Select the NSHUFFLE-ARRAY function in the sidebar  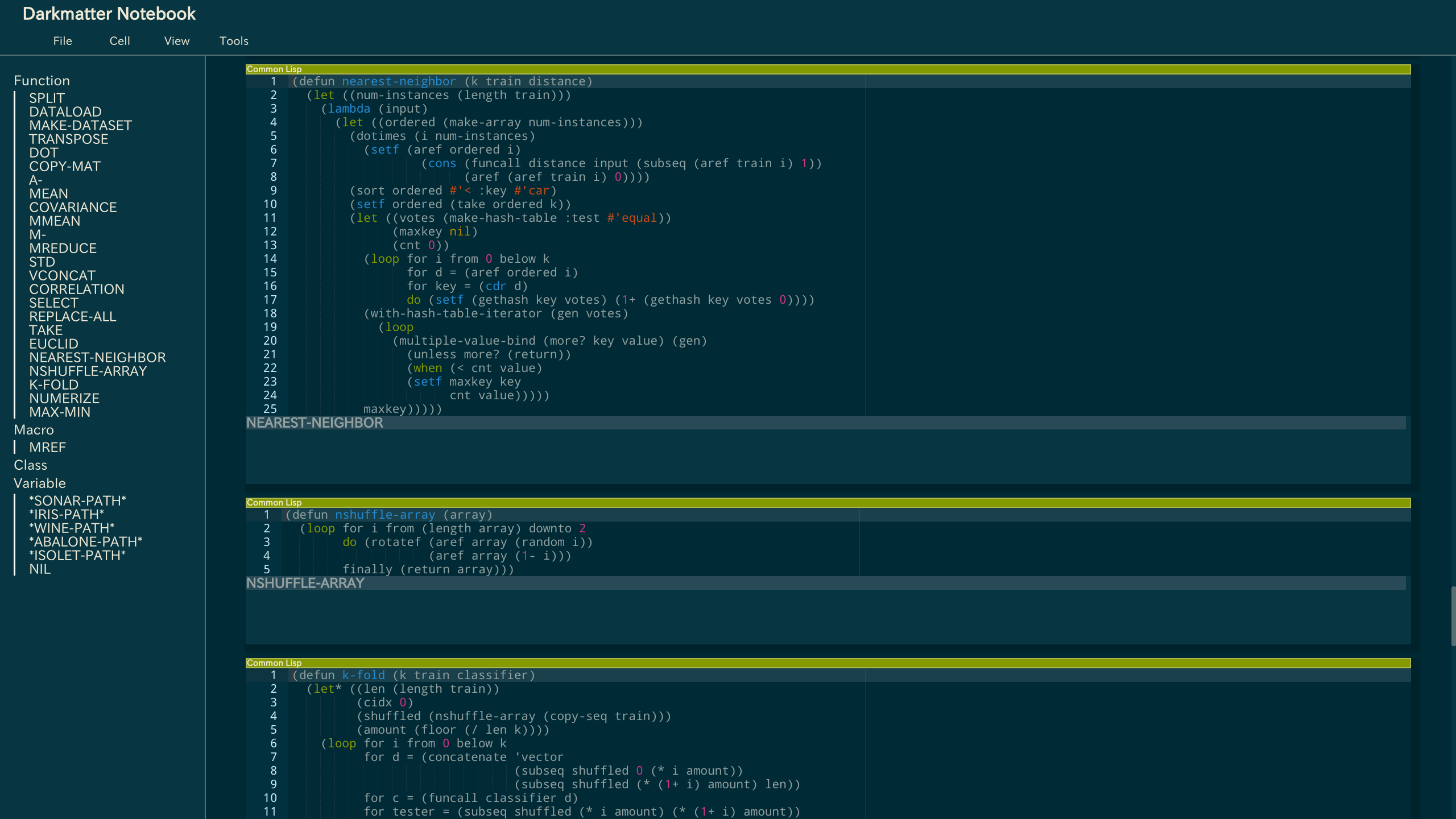pos(88,371)
